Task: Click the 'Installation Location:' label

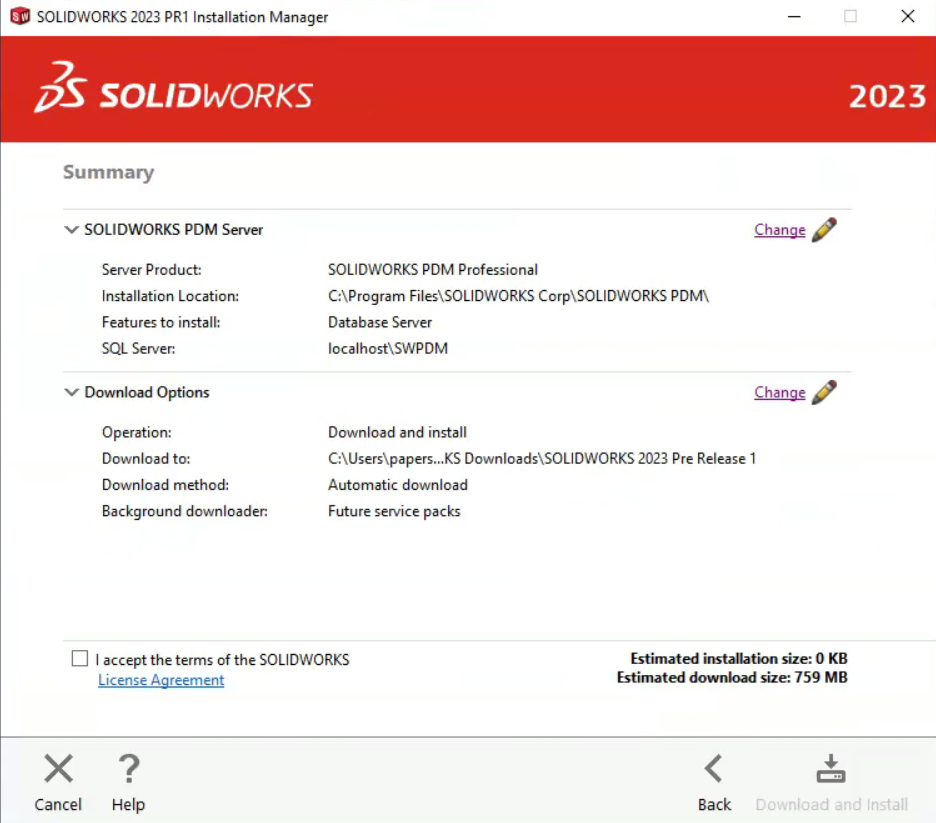Action: (170, 296)
